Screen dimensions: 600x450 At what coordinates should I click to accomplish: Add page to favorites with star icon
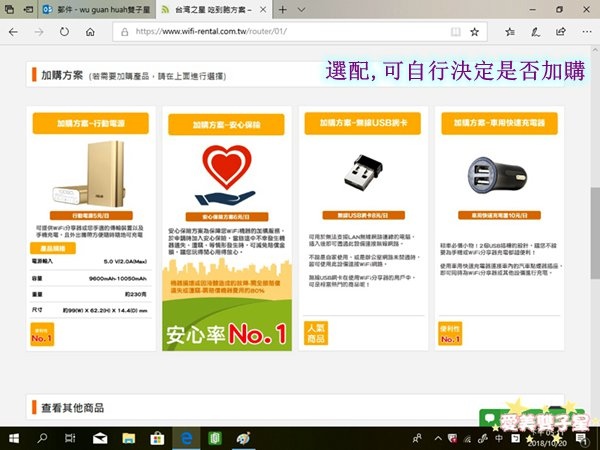coord(474,32)
